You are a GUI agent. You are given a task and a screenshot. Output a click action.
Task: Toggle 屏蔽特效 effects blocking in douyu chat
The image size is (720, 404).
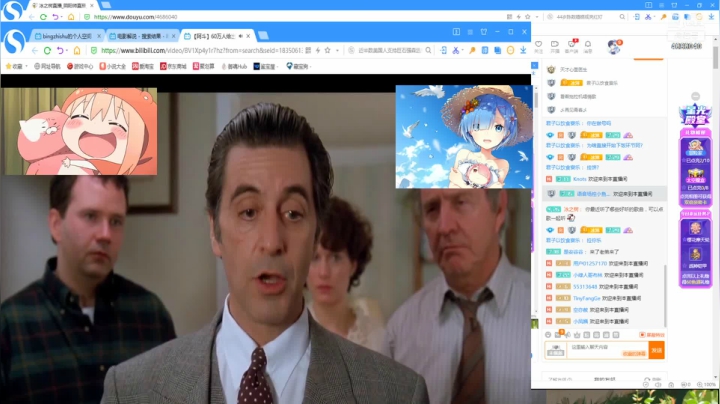point(652,335)
